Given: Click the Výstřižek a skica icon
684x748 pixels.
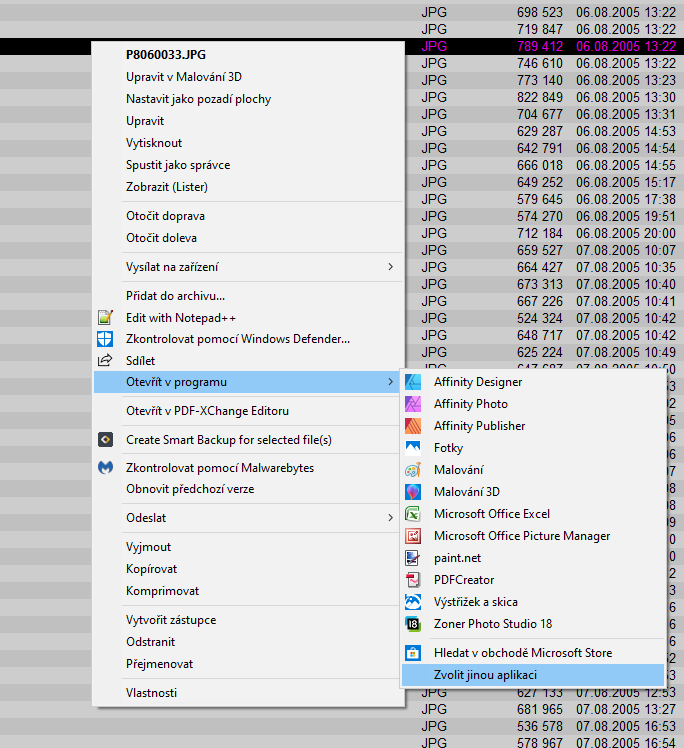Looking at the screenshot, I should click(413, 602).
